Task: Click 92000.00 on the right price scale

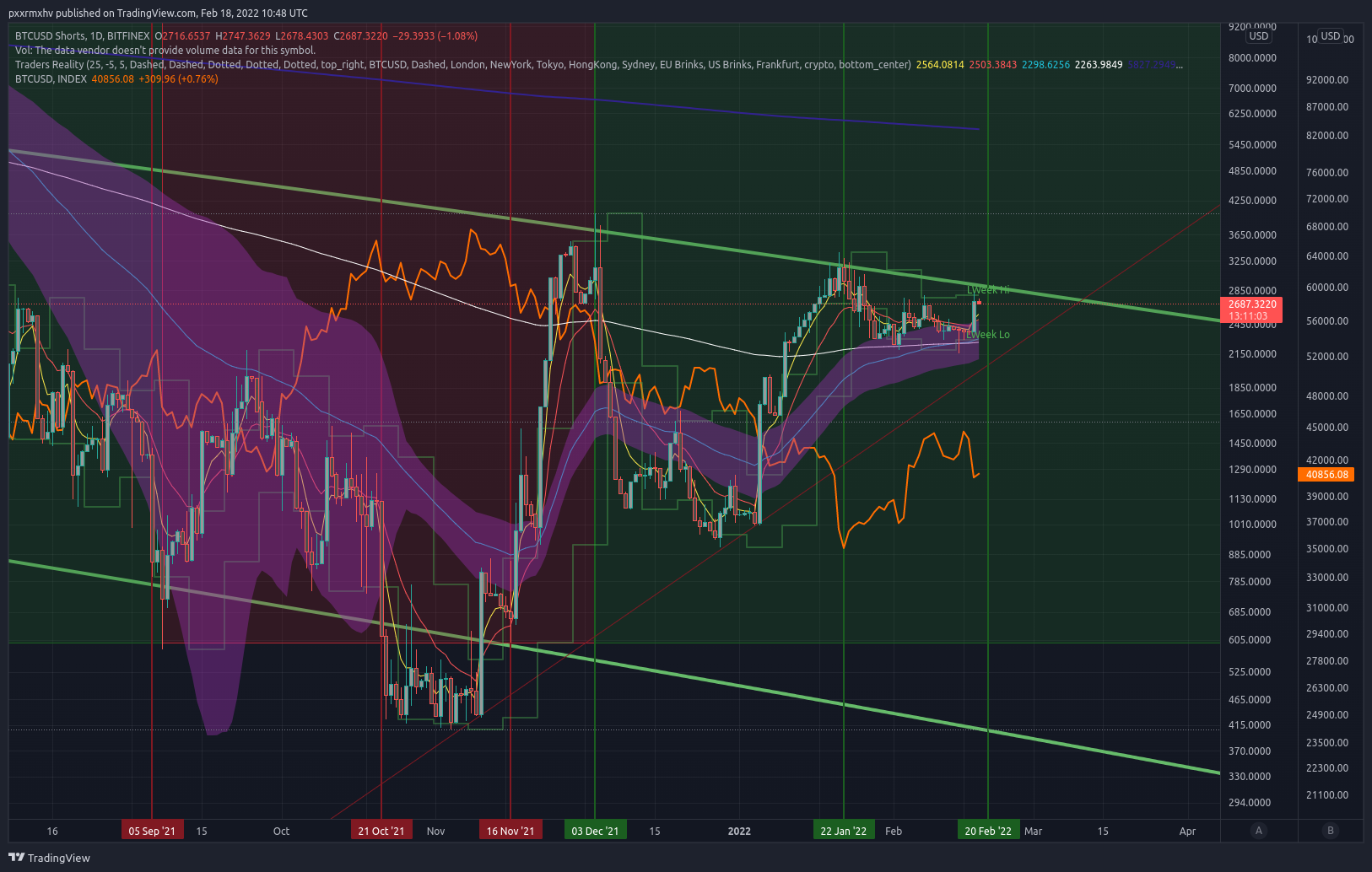Action: coord(1327,80)
